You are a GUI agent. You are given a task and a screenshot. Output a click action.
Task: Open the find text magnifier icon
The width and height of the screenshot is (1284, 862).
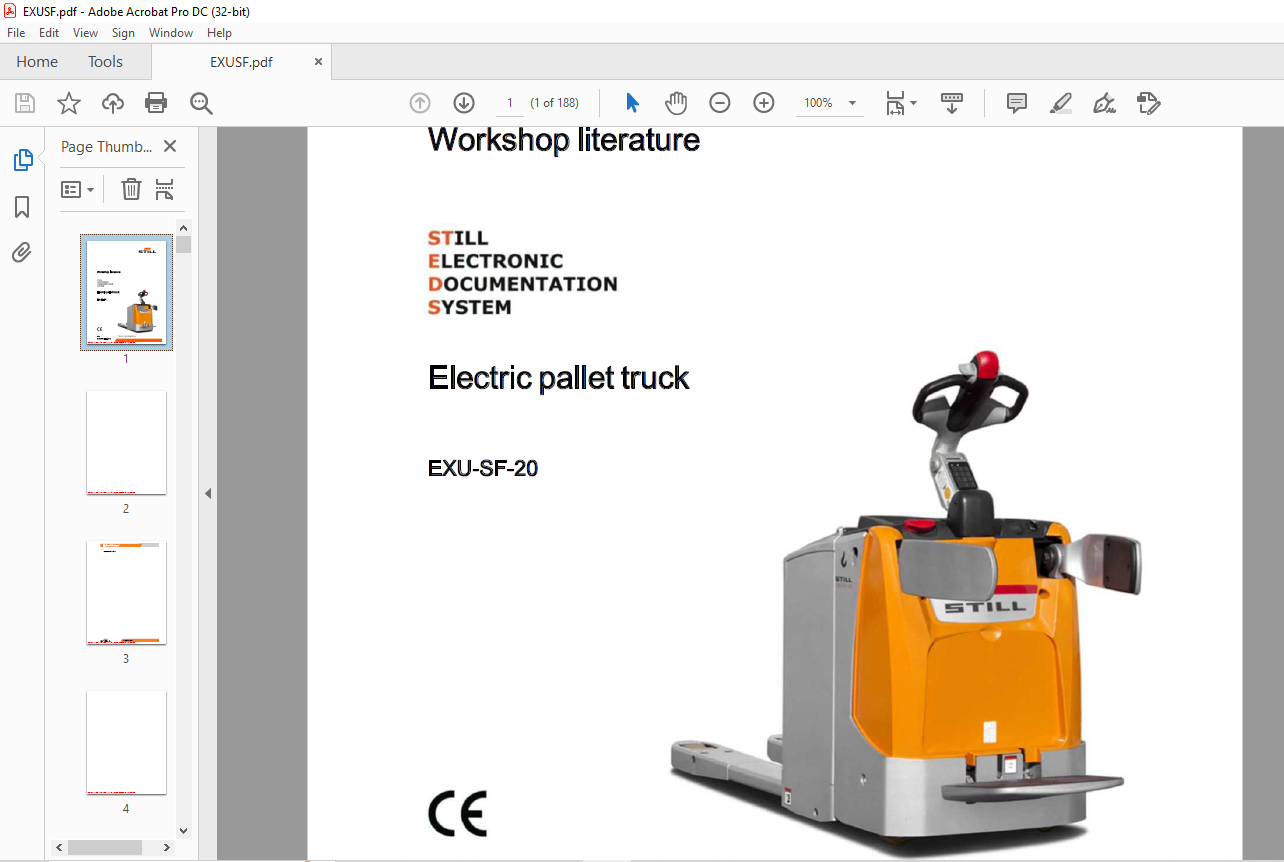pos(201,103)
